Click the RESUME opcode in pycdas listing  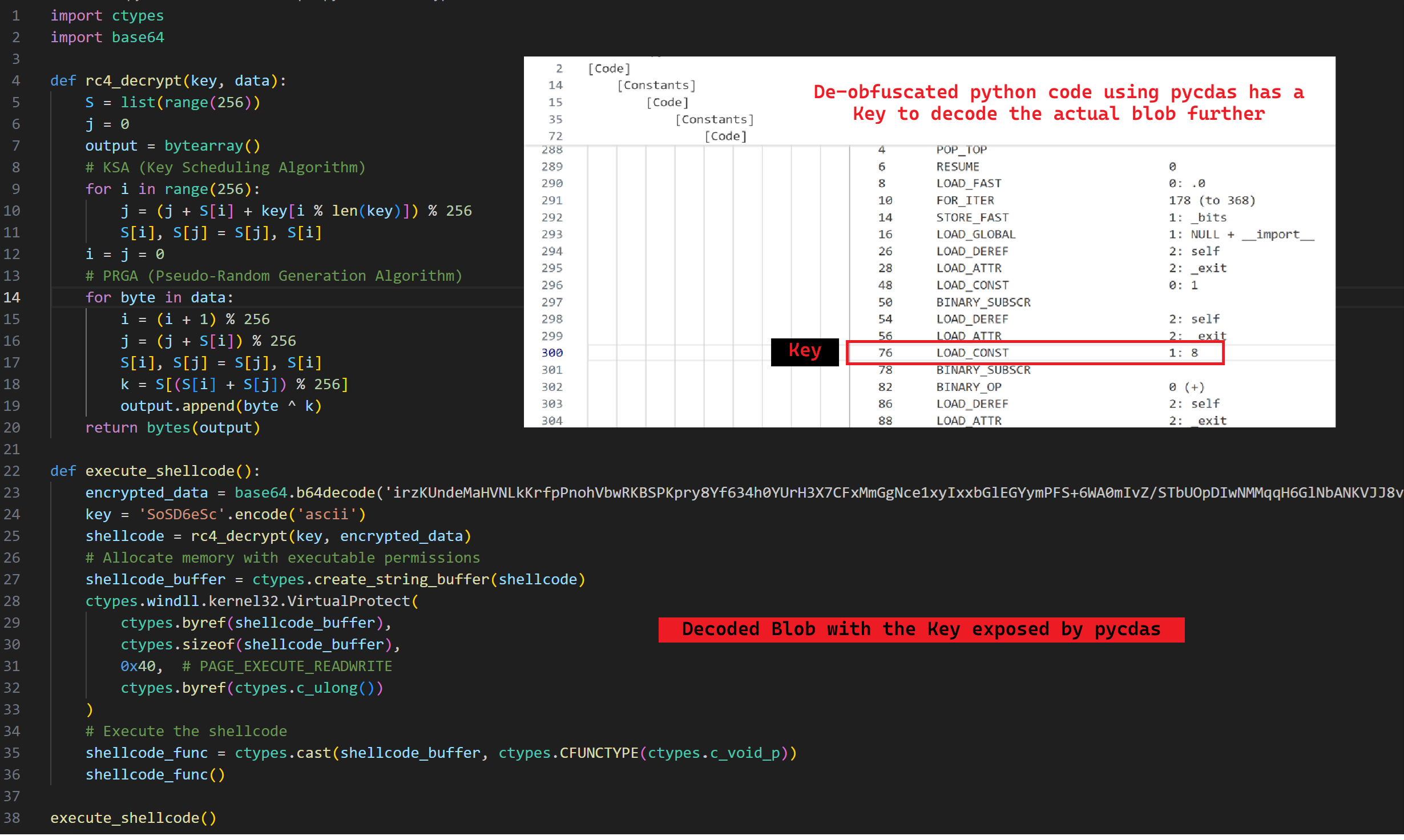(958, 167)
